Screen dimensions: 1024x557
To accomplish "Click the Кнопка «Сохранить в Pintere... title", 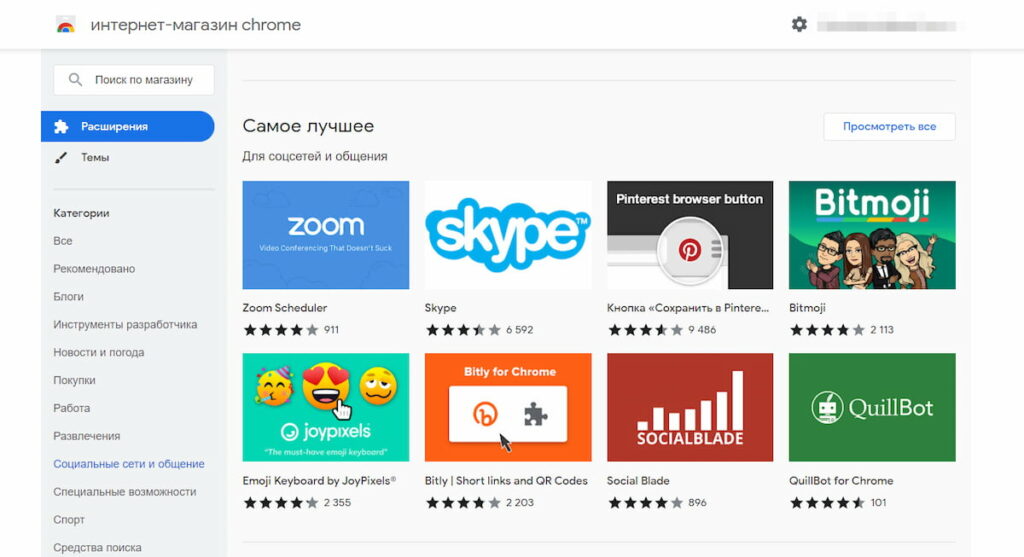I will (688, 308).
